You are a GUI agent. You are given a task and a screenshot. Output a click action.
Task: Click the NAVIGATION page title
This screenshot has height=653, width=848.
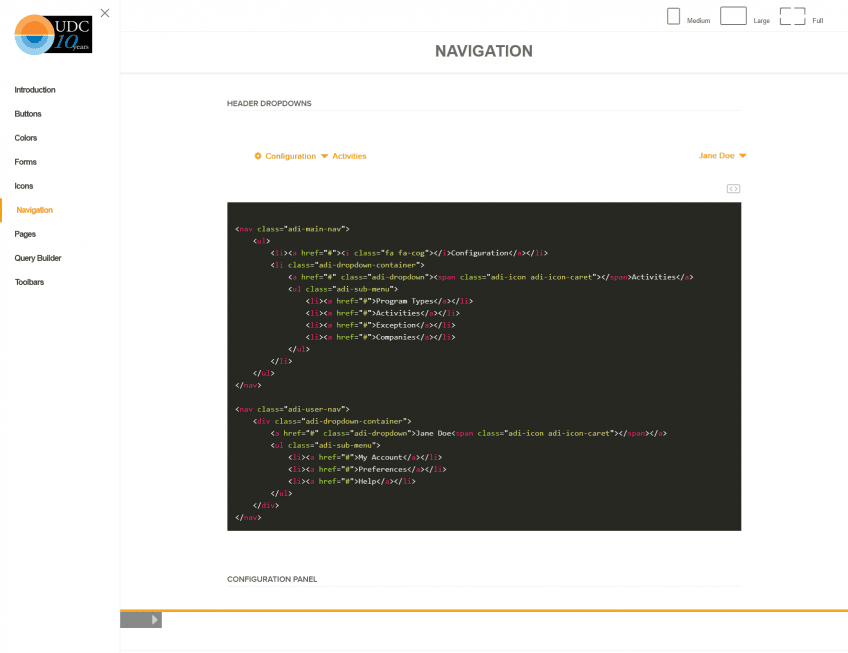484,51
